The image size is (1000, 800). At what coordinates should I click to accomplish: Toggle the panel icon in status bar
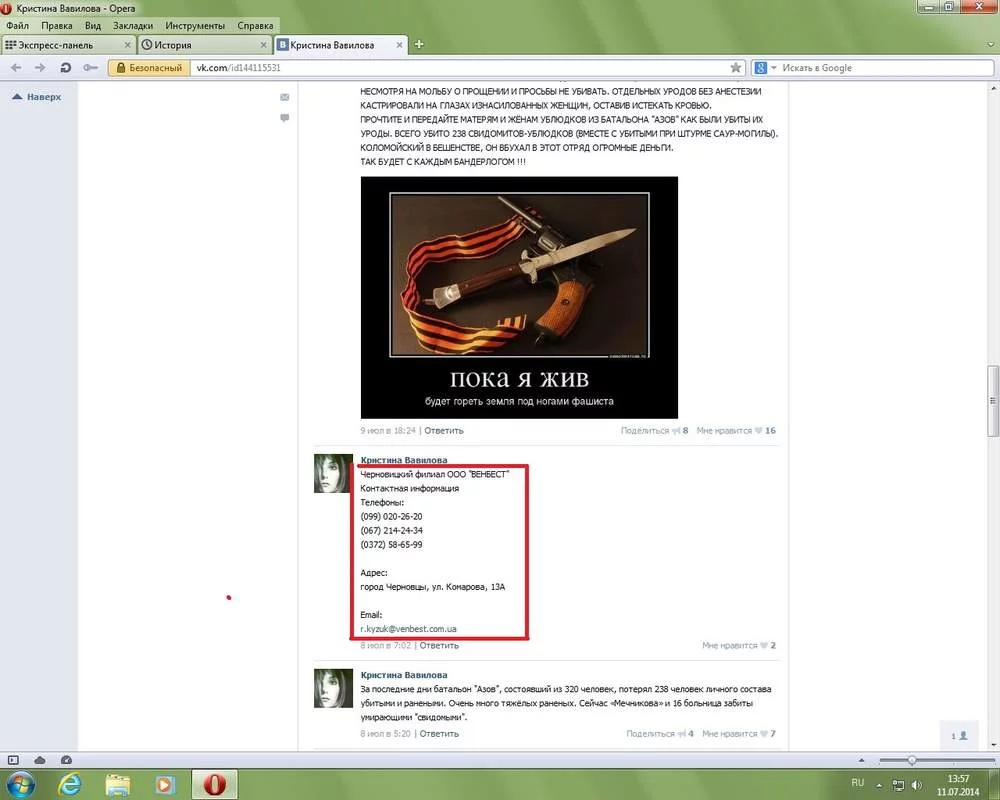point(13,760)
